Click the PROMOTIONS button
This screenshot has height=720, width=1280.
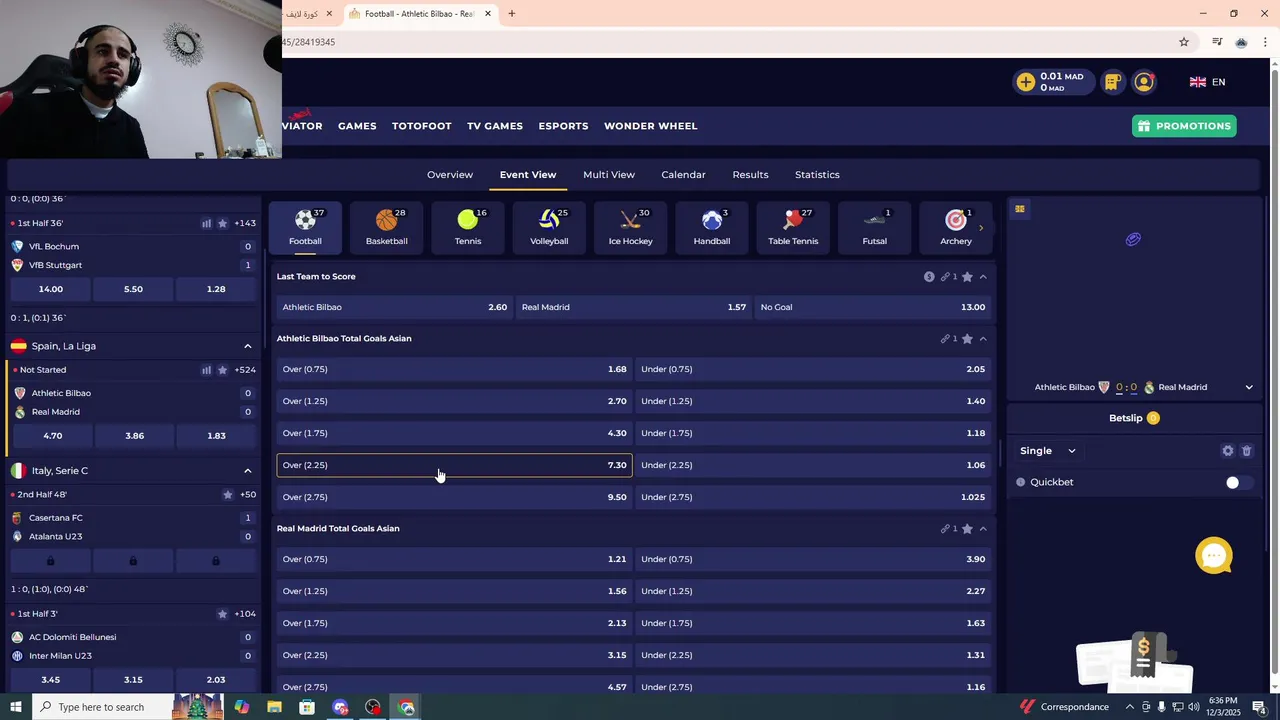[x=1184, y=126]
